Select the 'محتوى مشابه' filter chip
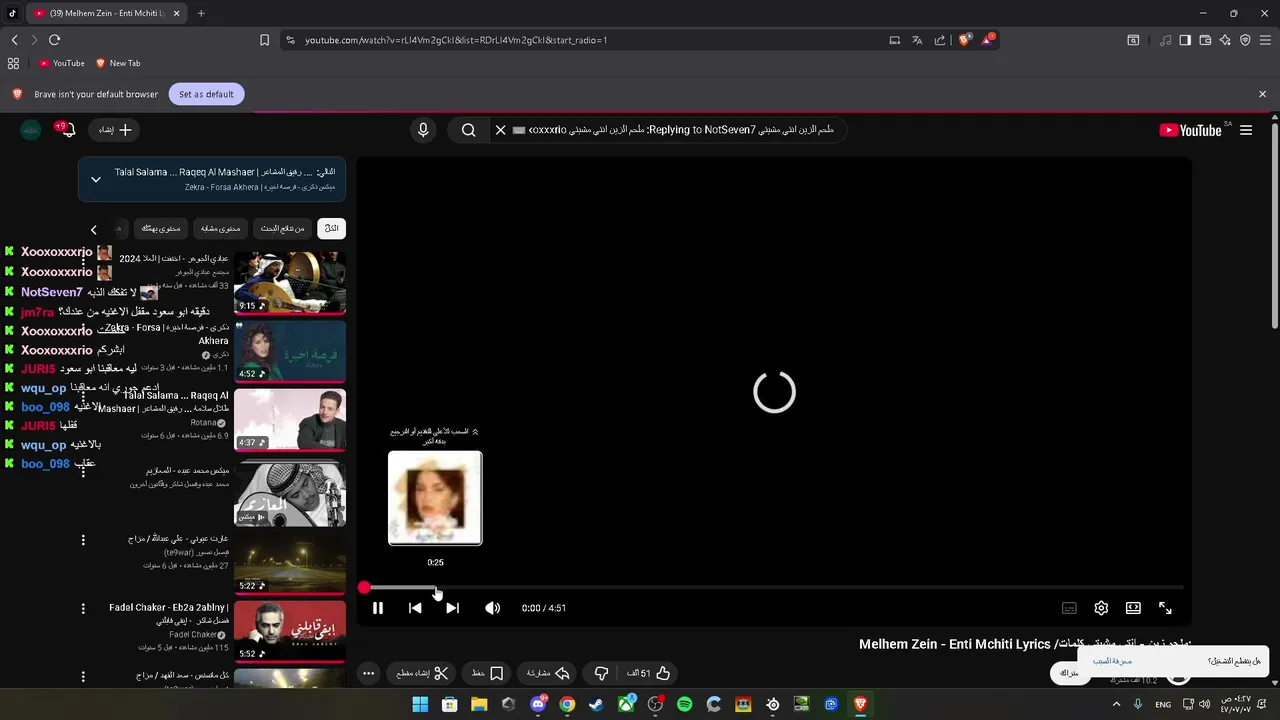1280x720 pixels. 220,228
